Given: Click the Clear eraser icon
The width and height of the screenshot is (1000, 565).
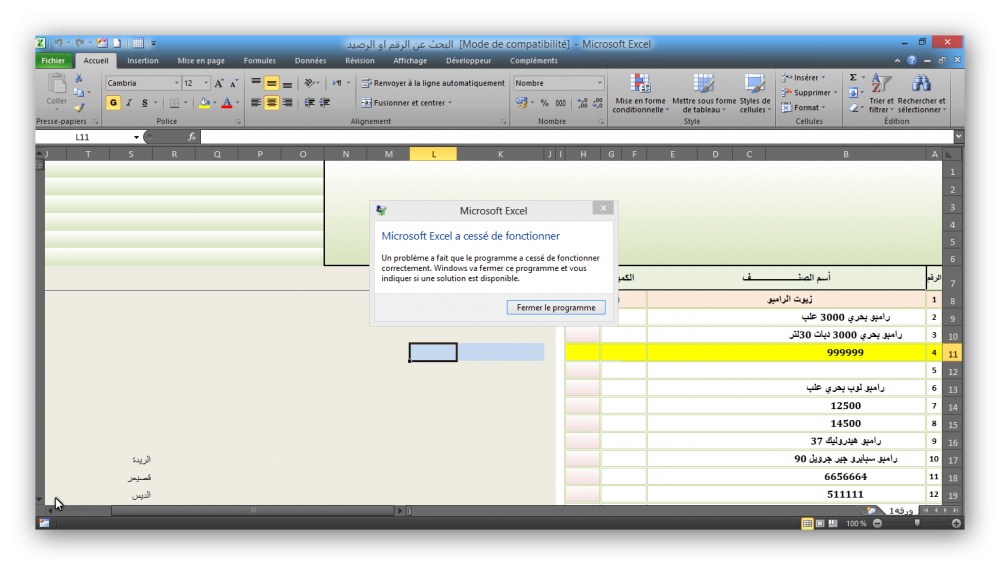Looking at the screenshot, I should [853, 108].
